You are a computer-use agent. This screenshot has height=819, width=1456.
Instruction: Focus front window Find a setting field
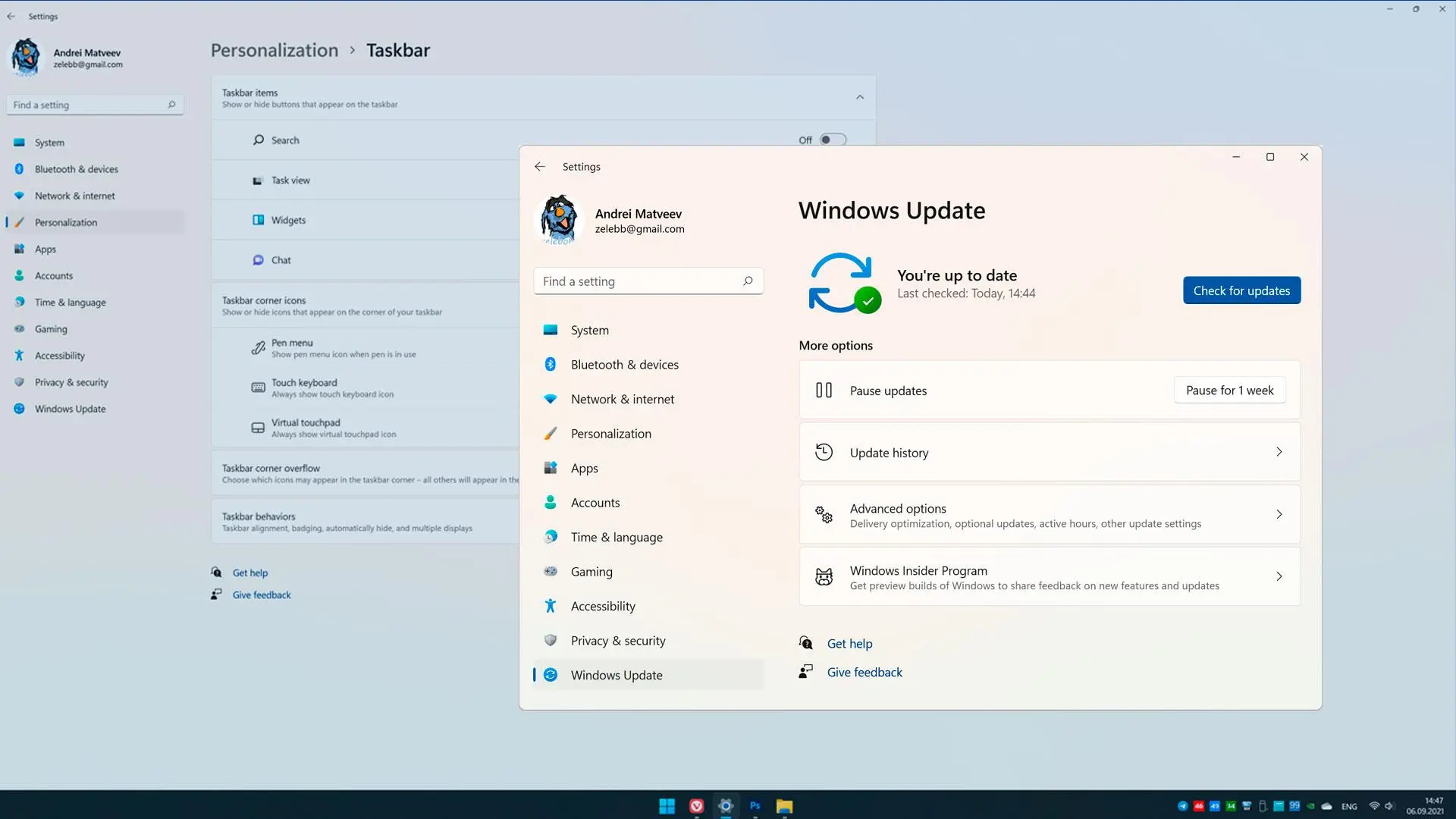648,281
